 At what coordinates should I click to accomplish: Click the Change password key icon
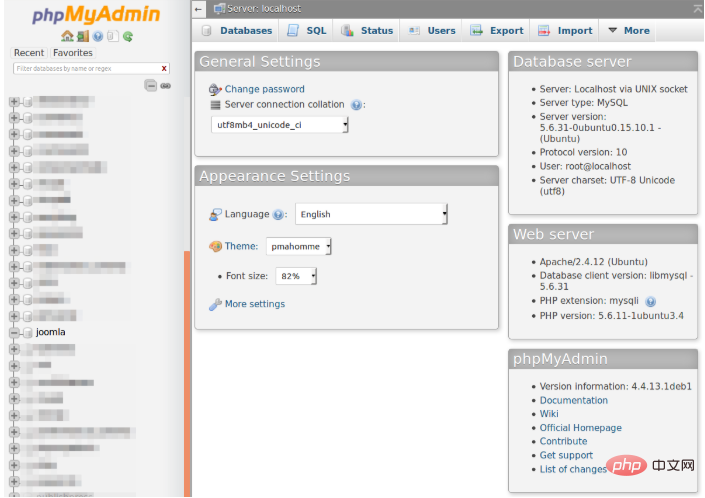(x=215, y=89)
